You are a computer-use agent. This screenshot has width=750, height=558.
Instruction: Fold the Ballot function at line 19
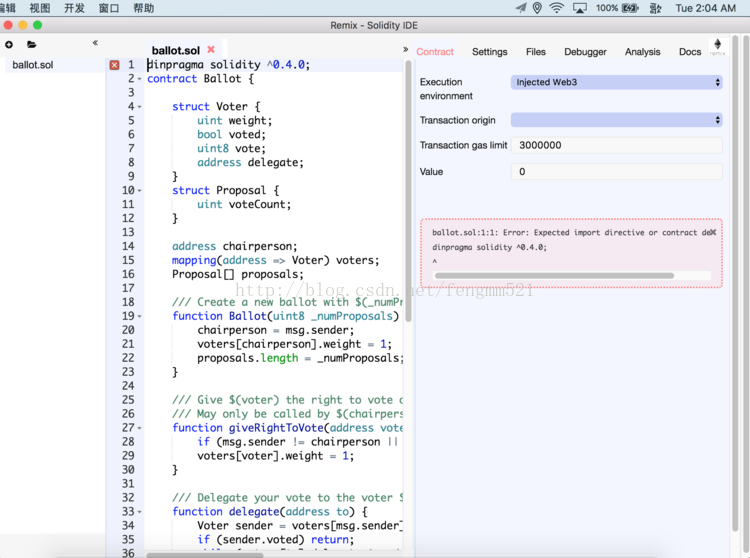tap(140, 317)
